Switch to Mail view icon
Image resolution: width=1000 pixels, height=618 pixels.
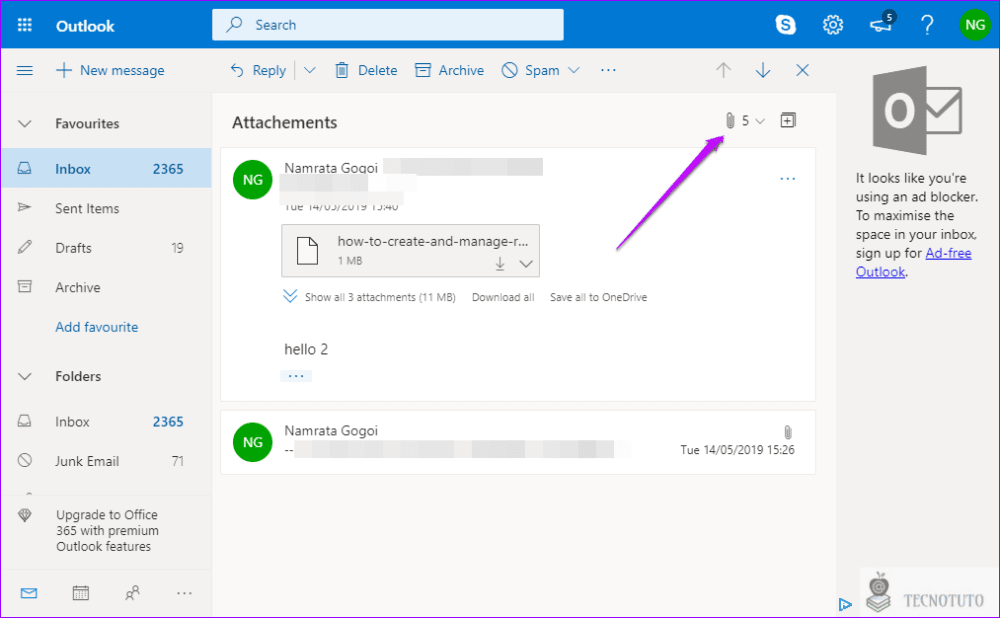coord(29,593)
